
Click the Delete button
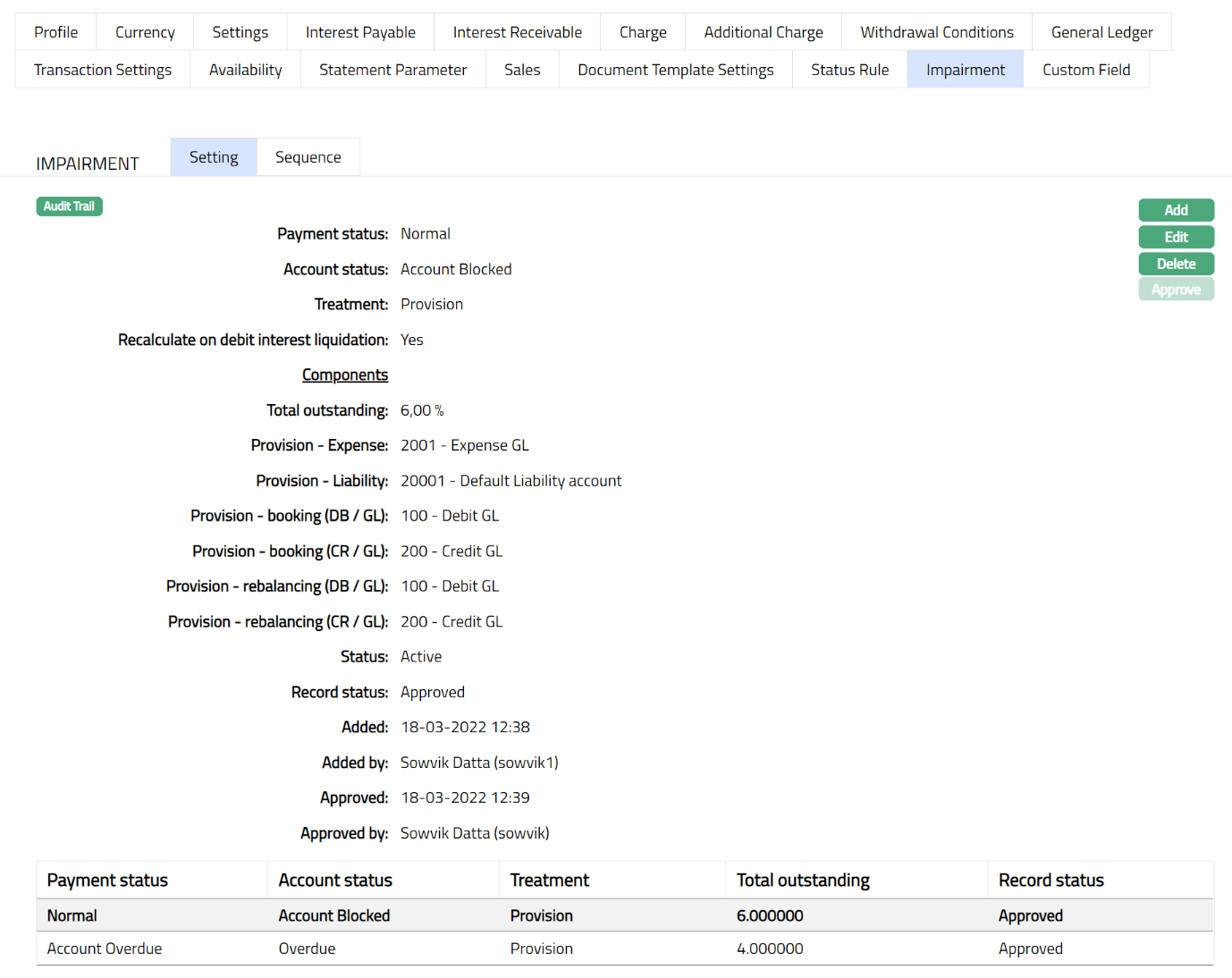coord(1176,263)
